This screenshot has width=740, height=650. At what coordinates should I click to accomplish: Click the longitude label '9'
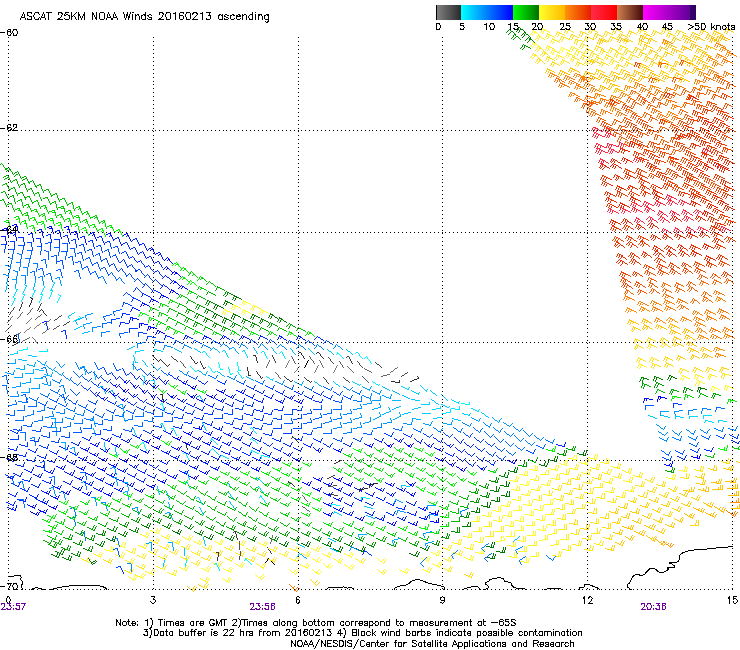pos(442,600)
